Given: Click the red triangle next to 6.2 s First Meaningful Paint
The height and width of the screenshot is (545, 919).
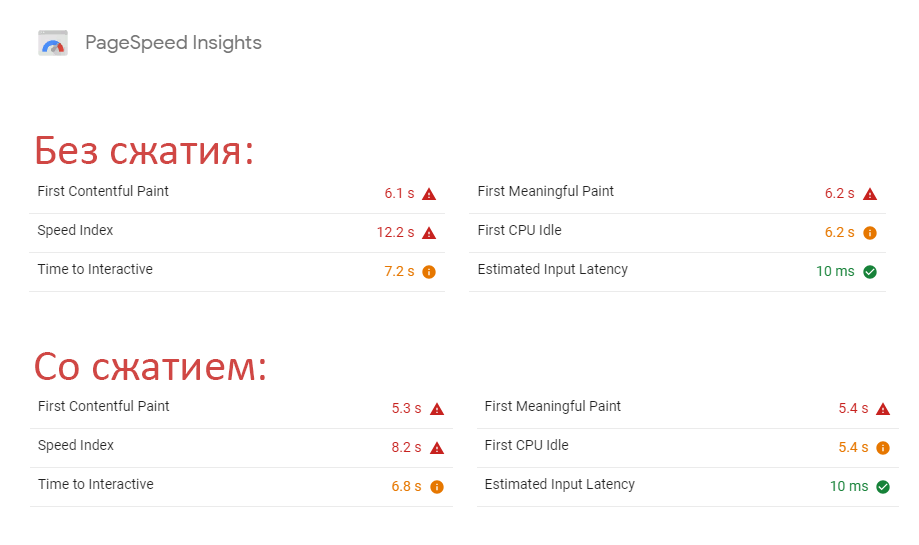Looking at the screenshot, I should (x=870, y=194).
